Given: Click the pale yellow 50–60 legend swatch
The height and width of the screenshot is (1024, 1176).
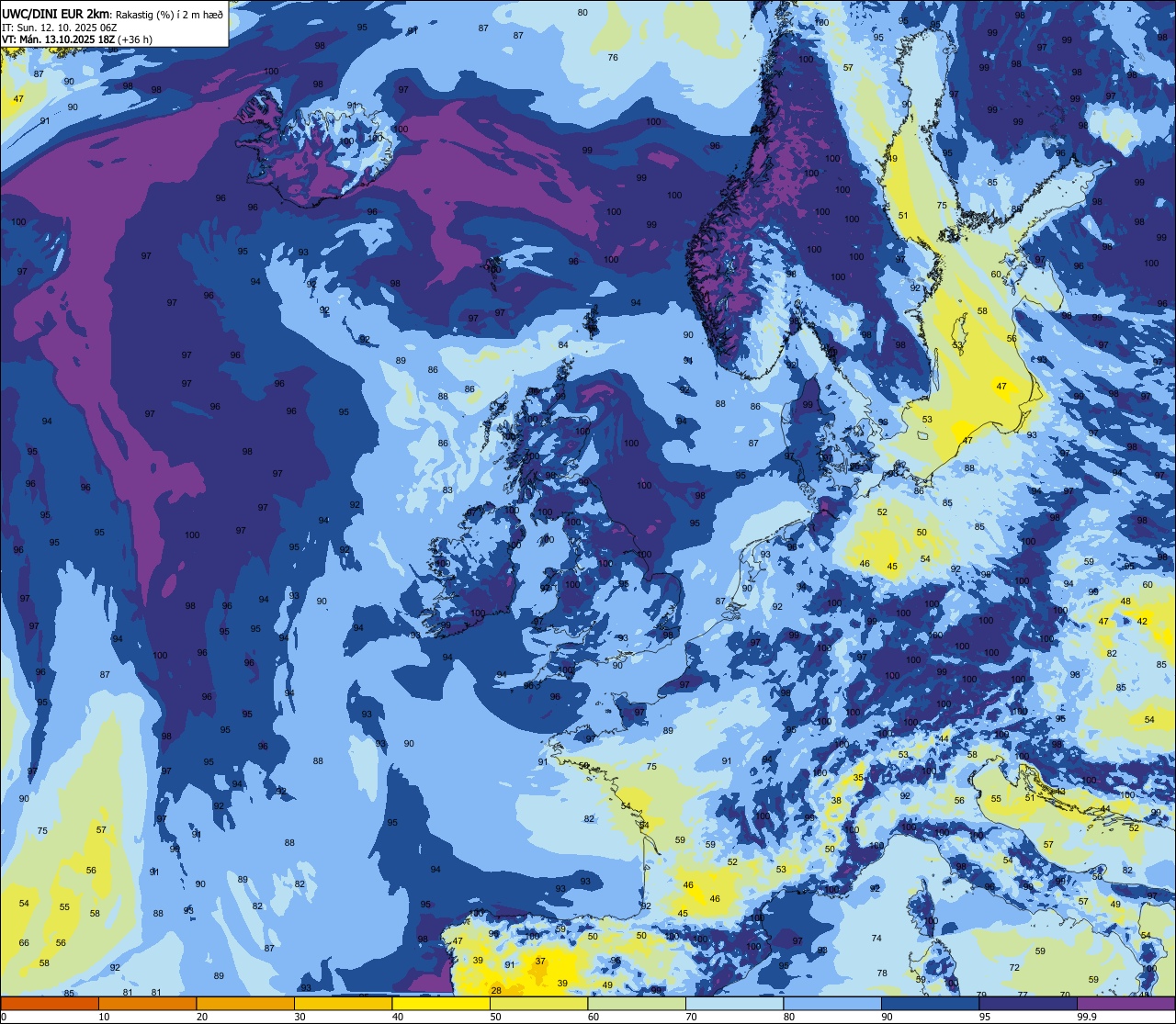Looking at the screenshot, I should (x=538, y=1004).
